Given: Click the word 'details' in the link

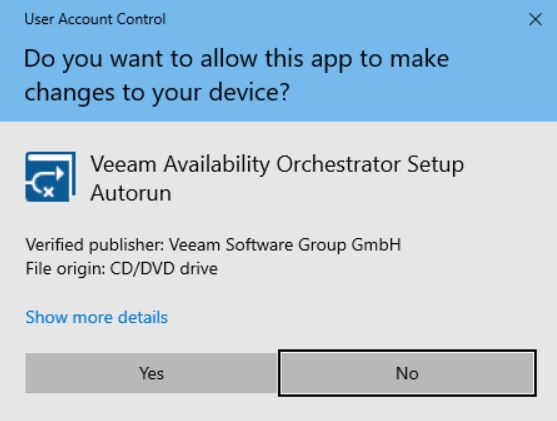Looking at the screenshot, I should (143, 317).
